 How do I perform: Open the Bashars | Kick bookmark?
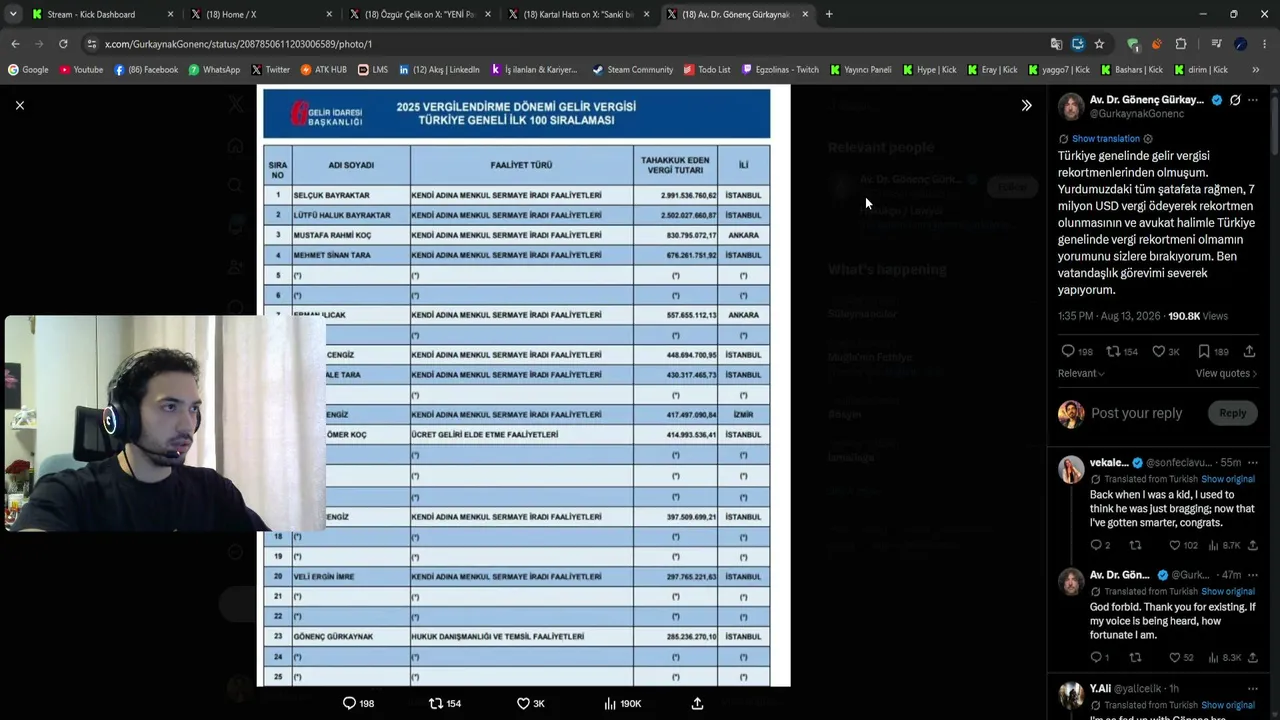click(1132, 70)
